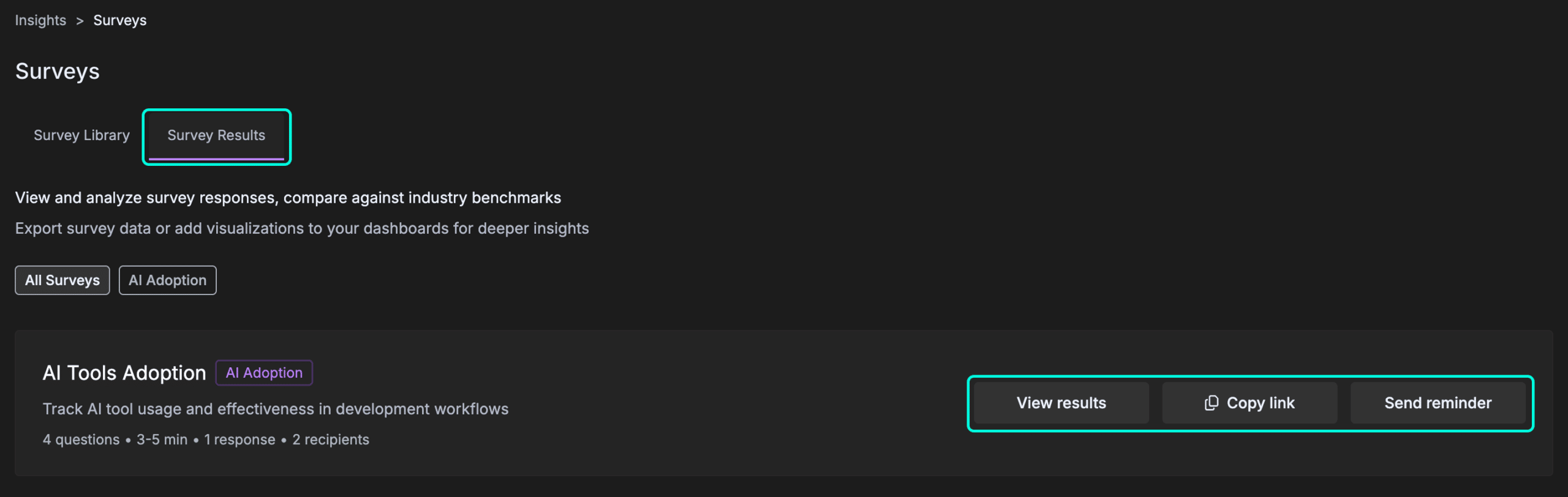The width and height of the screenshot is (1568, 497).
Task: Click the 1 response stat on the card
Action: pos(239,439)
